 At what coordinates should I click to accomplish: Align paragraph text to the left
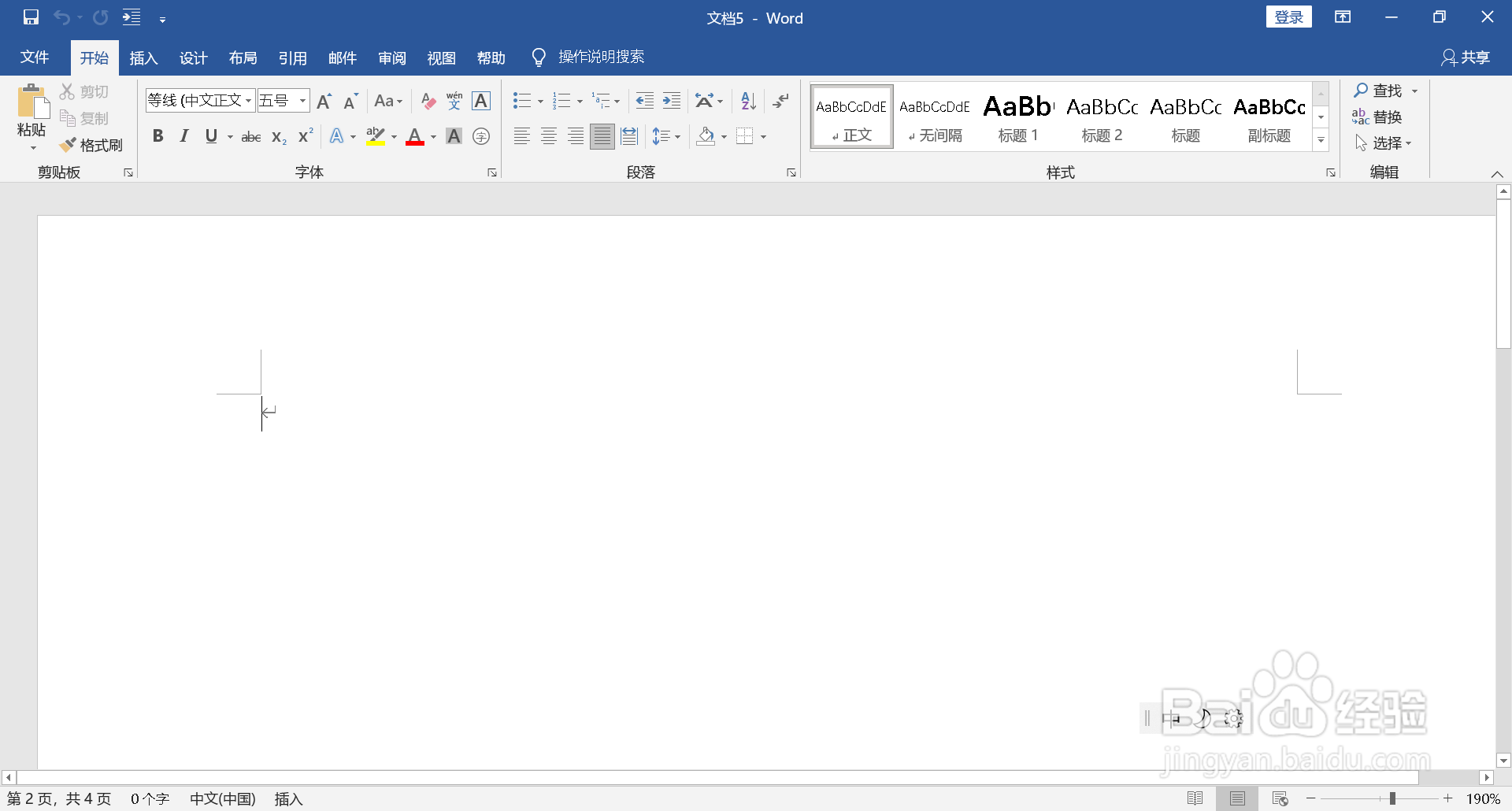(522, 136)
